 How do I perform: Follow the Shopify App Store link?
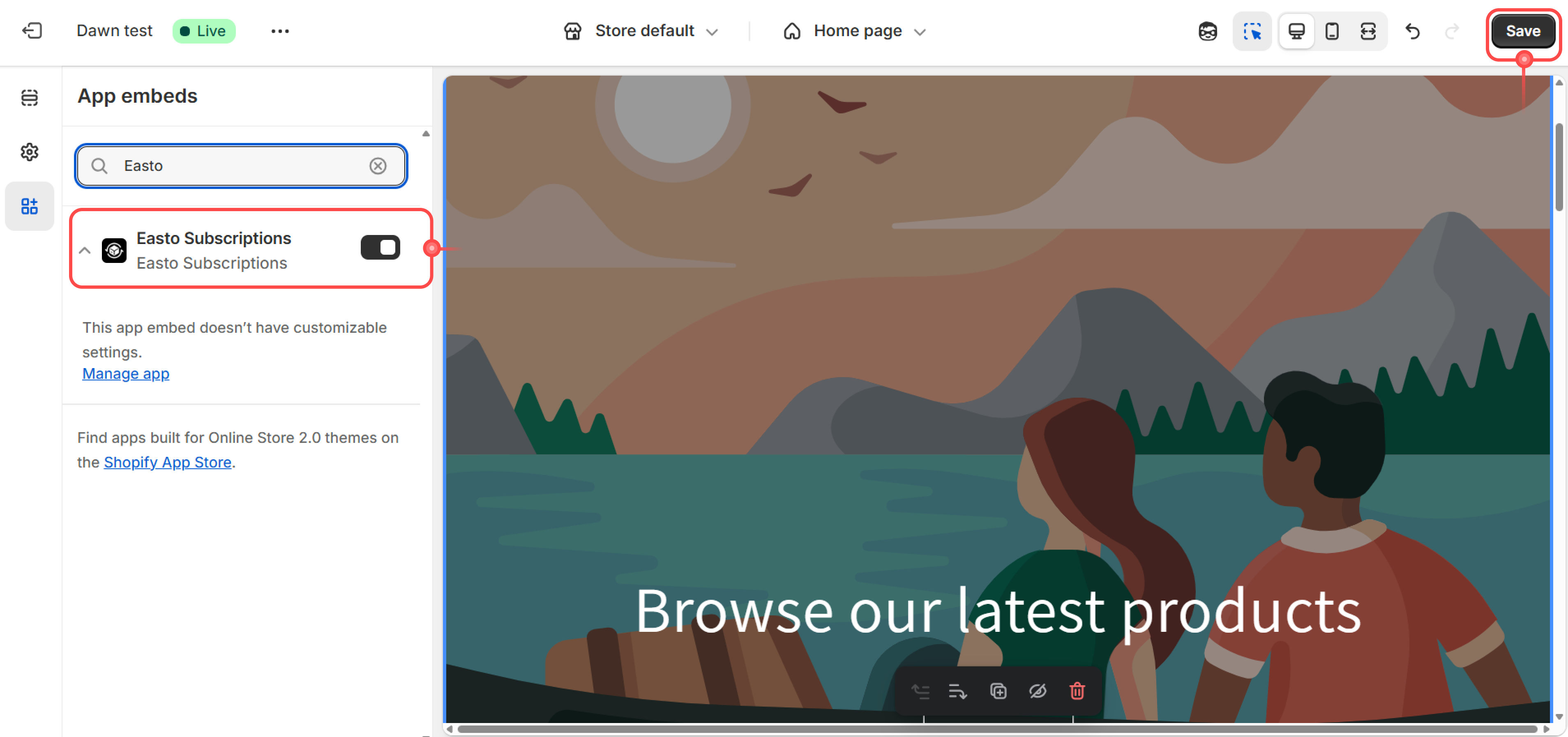click(167, 462)
